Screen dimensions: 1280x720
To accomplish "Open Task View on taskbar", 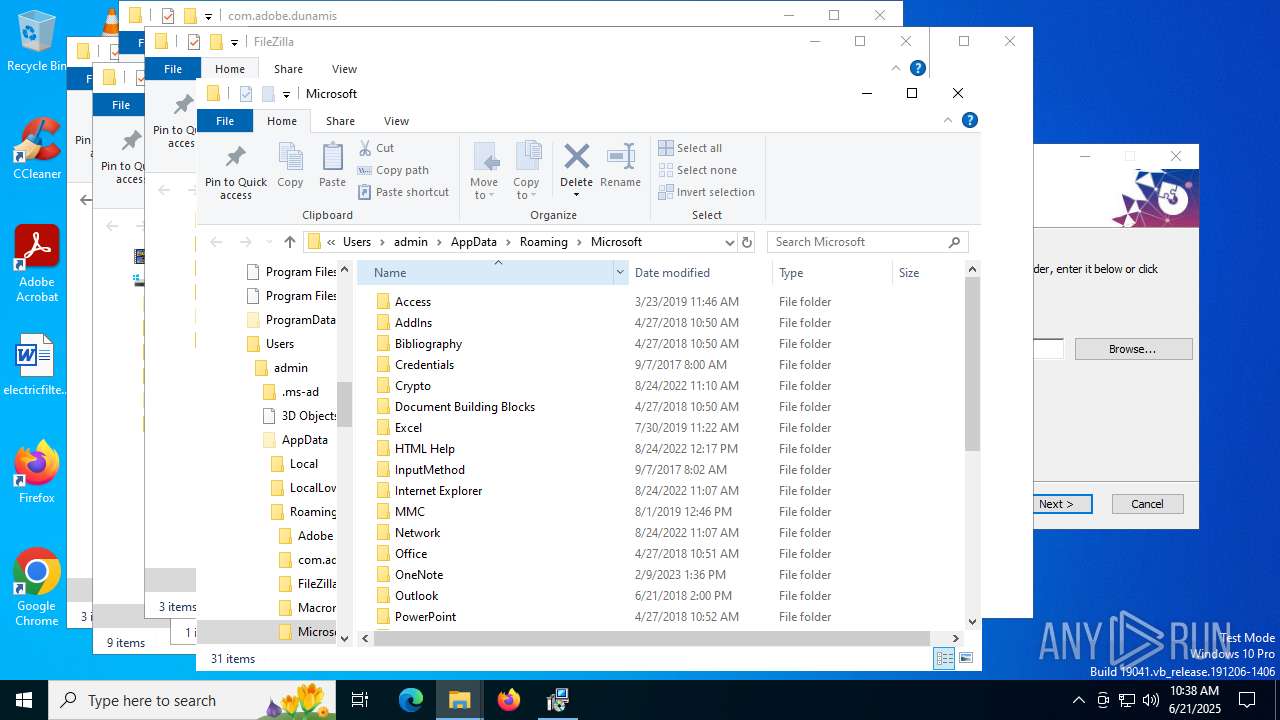I will click(360, 700).
